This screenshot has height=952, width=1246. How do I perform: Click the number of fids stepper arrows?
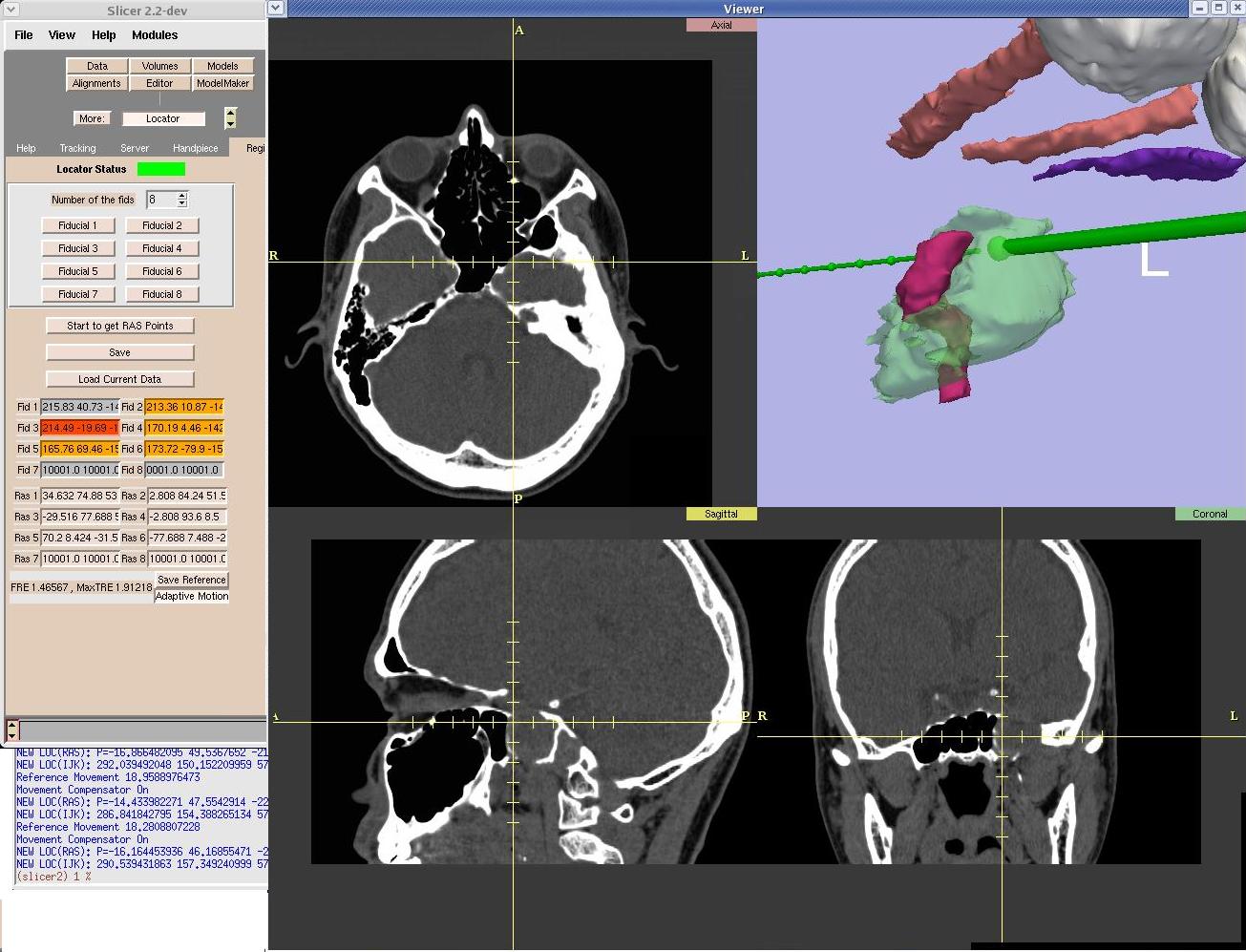182,200
